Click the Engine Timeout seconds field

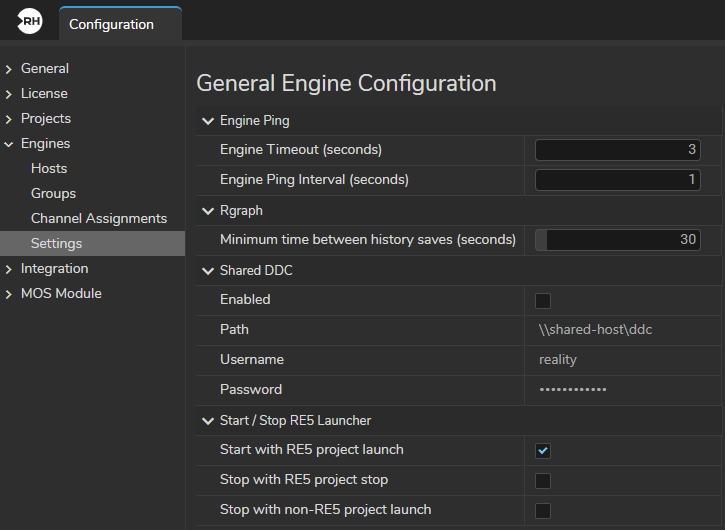(617, 150)
